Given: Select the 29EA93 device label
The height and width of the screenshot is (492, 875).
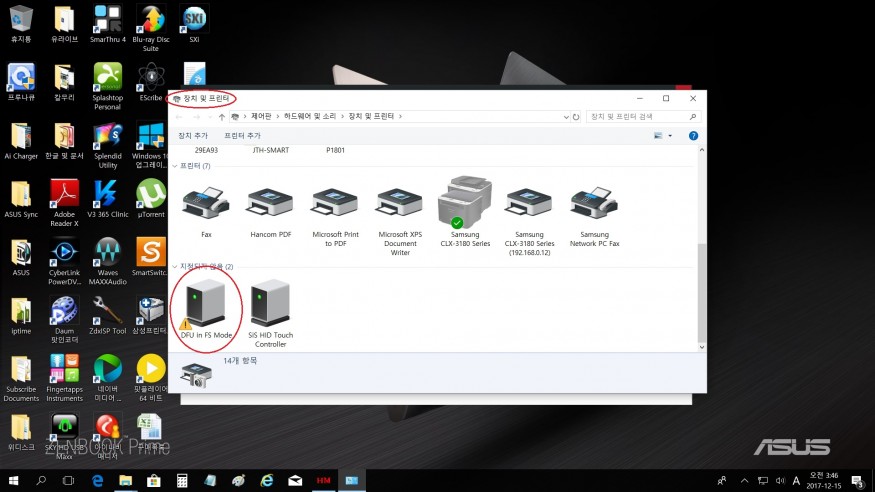Looking at the screenshot, I should (x=206, y=150).
